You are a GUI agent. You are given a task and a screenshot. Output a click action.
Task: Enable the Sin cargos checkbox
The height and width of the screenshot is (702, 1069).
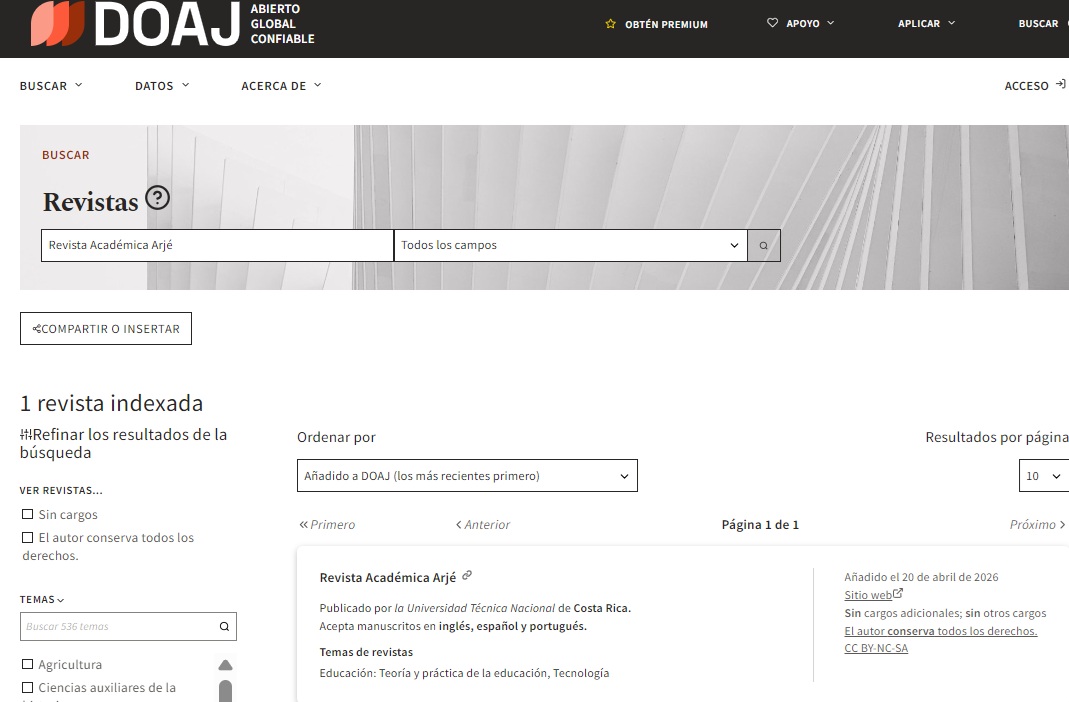coord(28,515)
